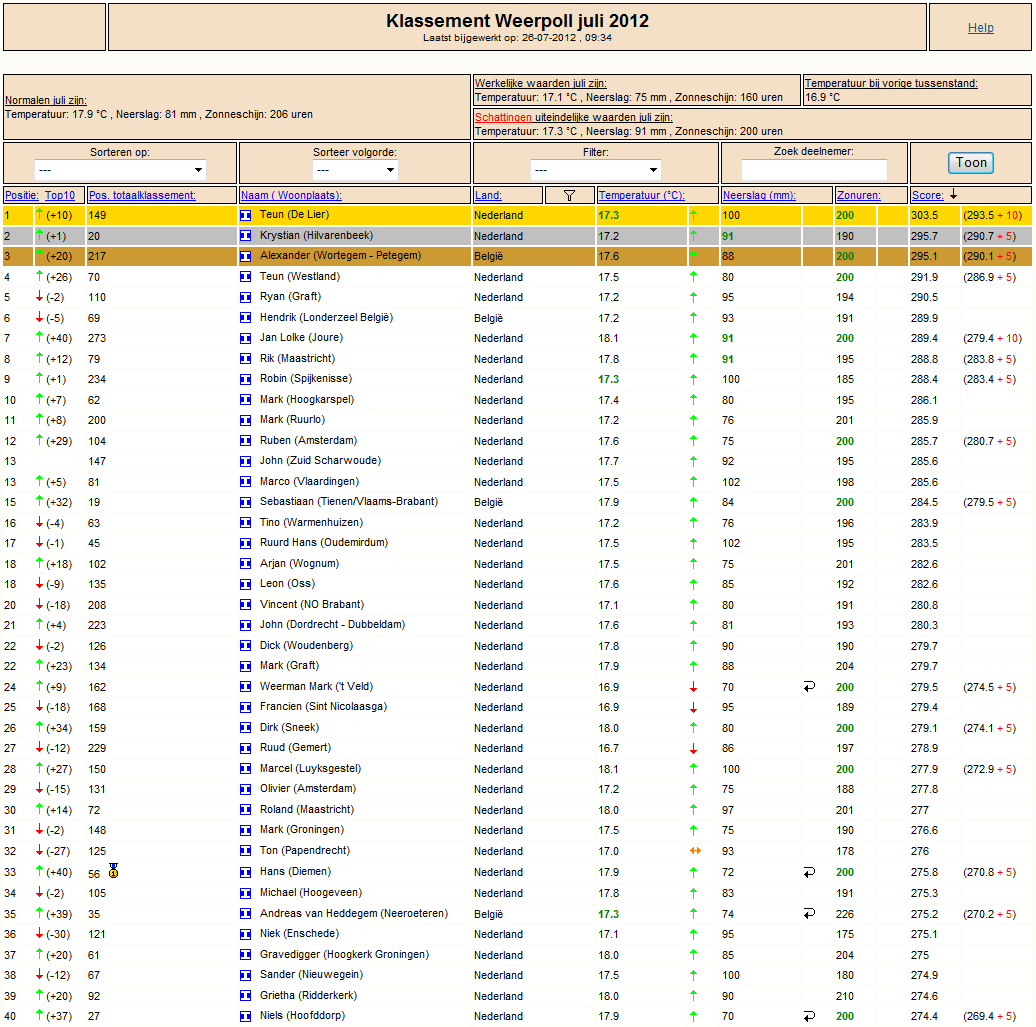Click the blue icon beside Krystian (Hilvarenbeek)

245,236
